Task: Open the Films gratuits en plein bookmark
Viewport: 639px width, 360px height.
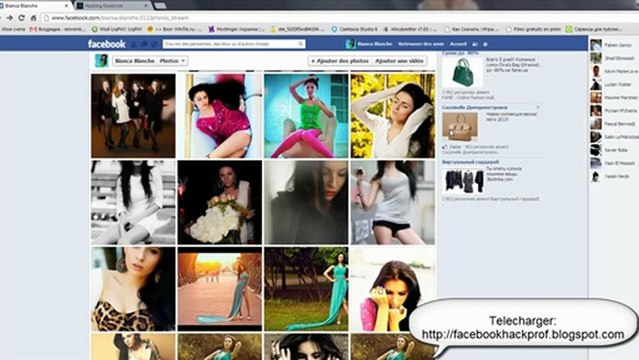Action: (533, 29)
